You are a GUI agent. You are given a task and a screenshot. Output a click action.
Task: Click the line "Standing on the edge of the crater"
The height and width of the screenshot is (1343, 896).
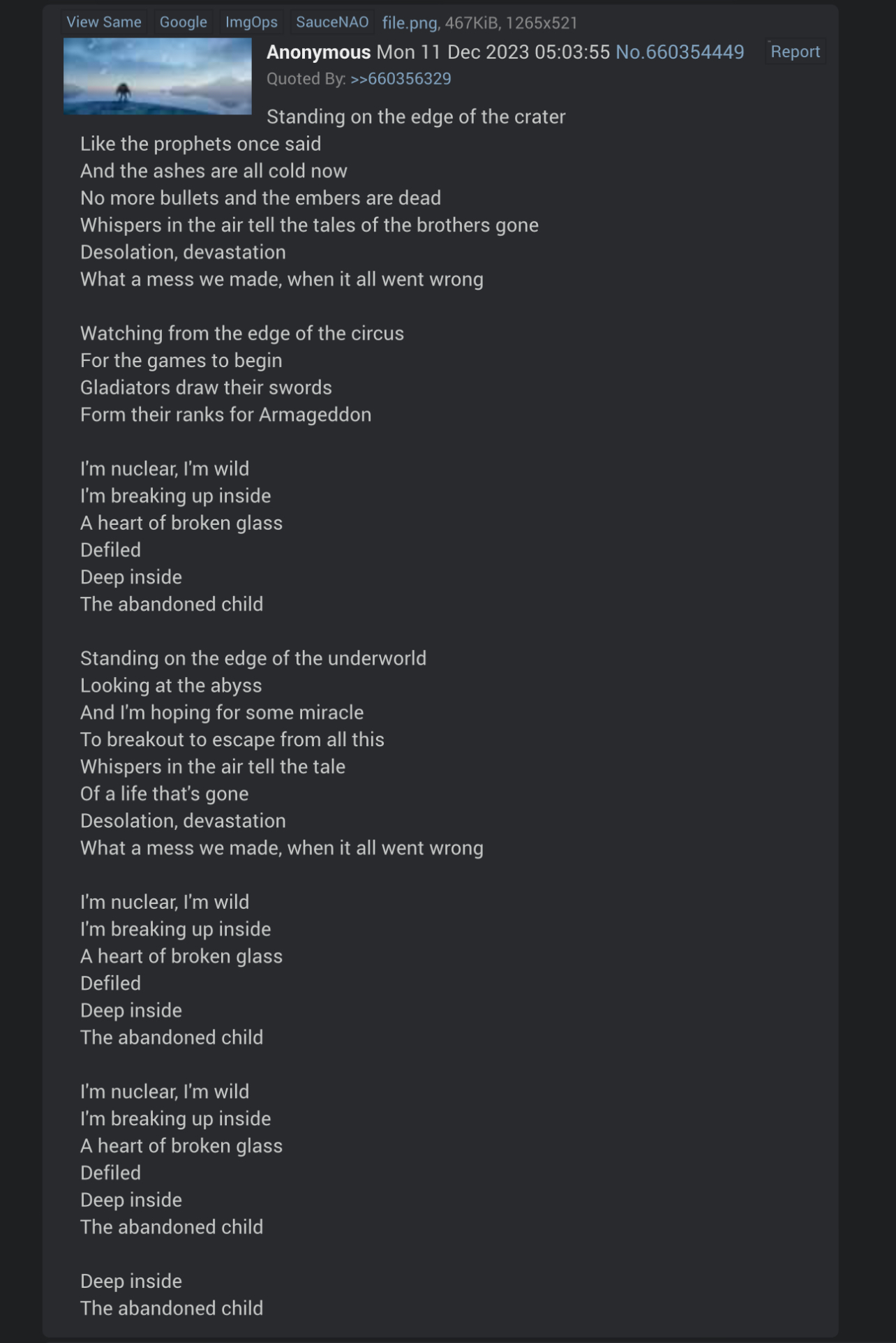[416, 117]
